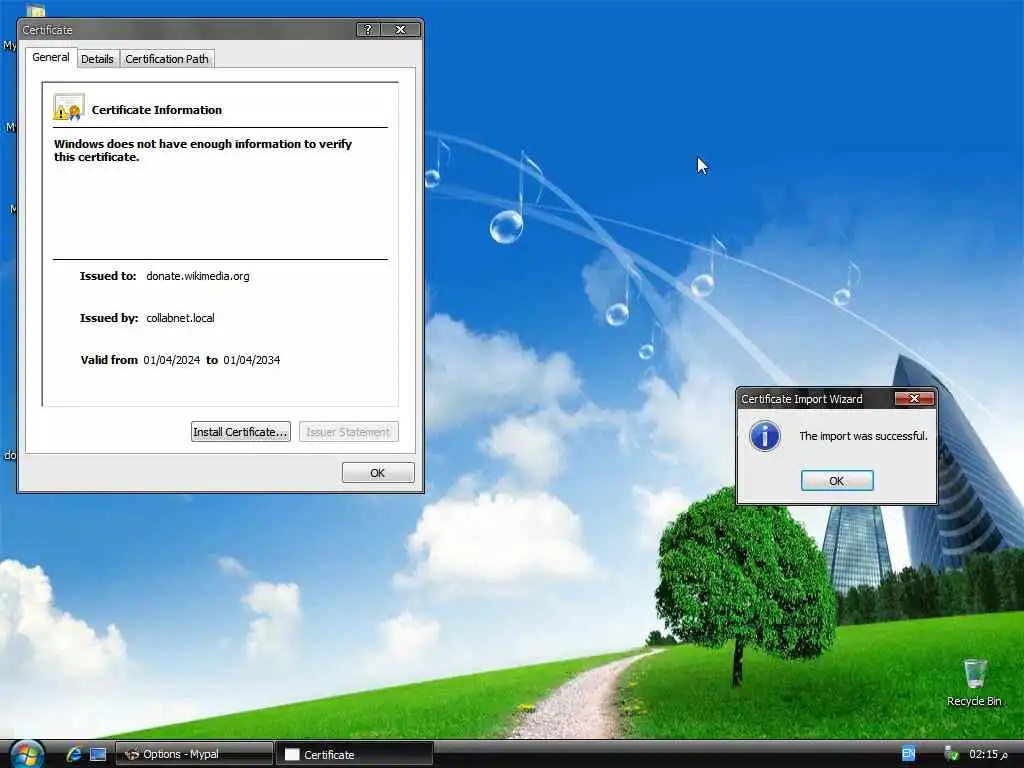
Task: Select the Recycle Bin desktop icon
Action: point(974,682)
